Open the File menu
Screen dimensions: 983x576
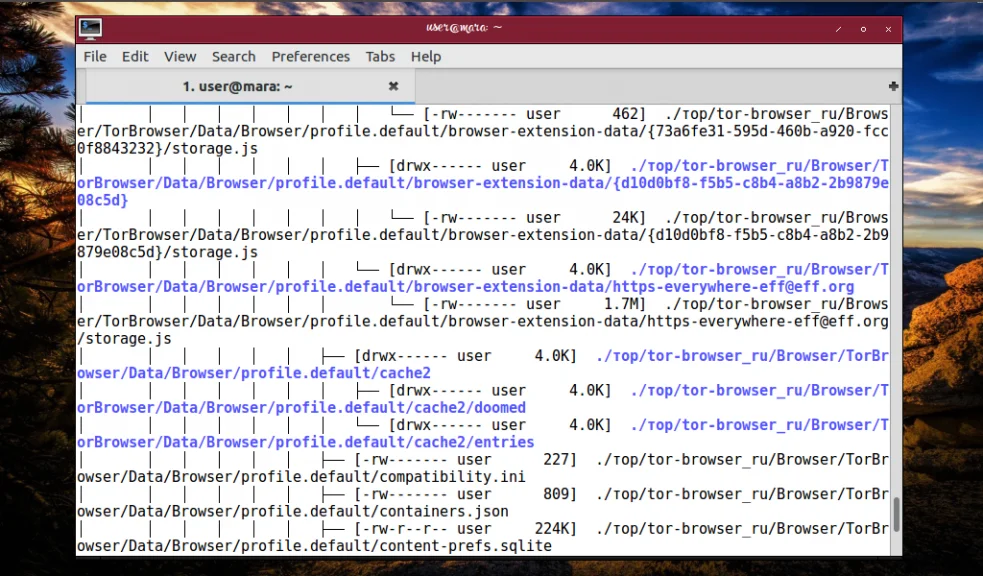(x=95, y=56)
